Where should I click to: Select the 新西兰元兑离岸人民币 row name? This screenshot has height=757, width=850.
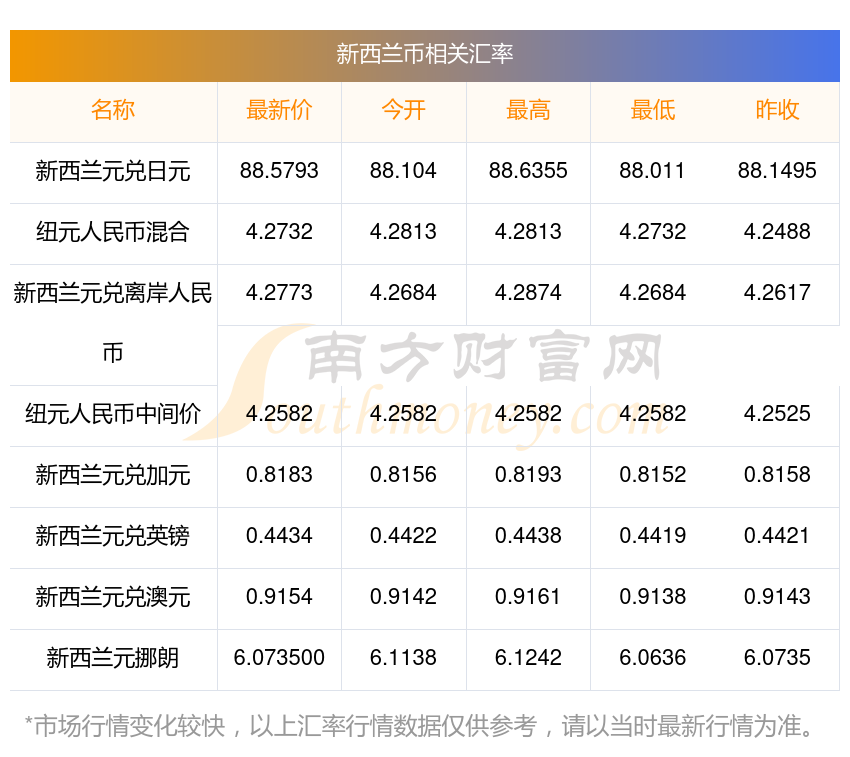coord(113,323)
